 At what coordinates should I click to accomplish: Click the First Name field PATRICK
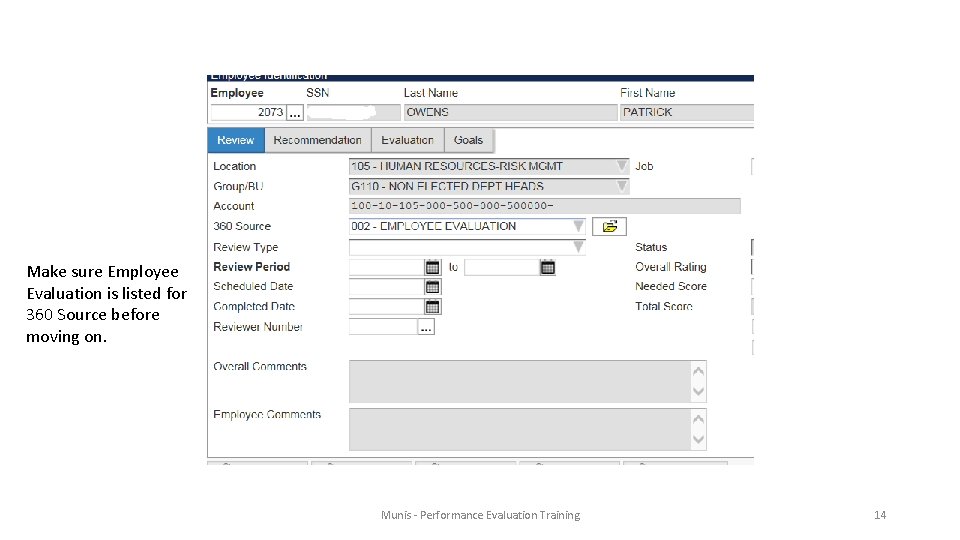click(x=686, y=113)
